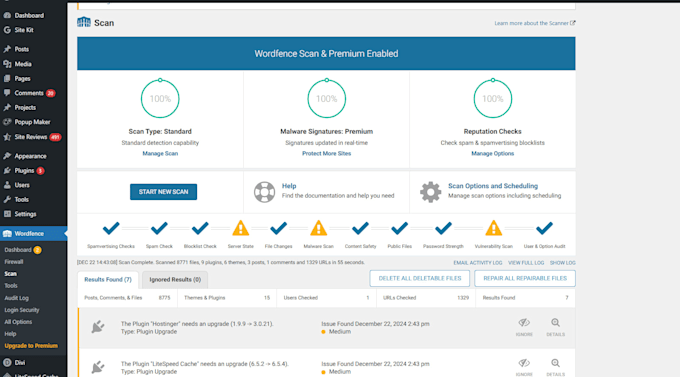Switch to Ignored Results (0) tab
Screen dimensions: 680x377
click(x=175, y=280)
